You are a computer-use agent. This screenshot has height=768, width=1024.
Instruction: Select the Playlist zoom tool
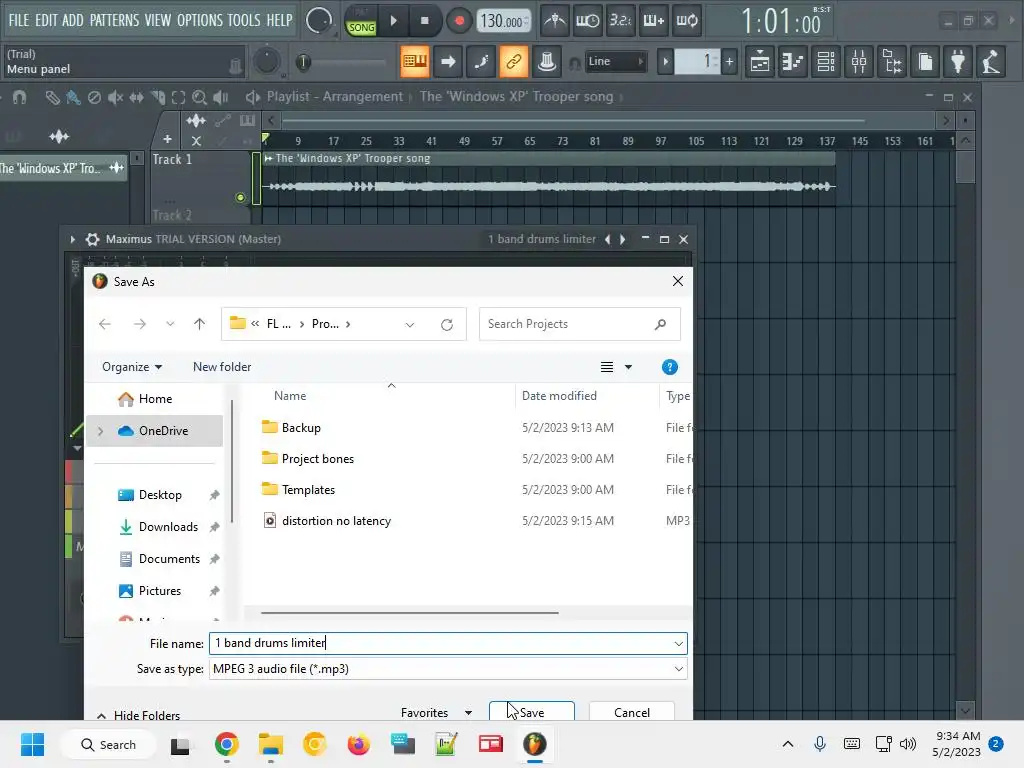(x=200, y=97)
